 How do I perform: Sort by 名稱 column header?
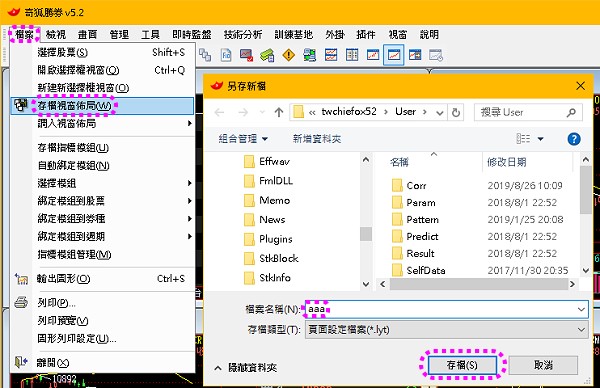pos(399,162)
